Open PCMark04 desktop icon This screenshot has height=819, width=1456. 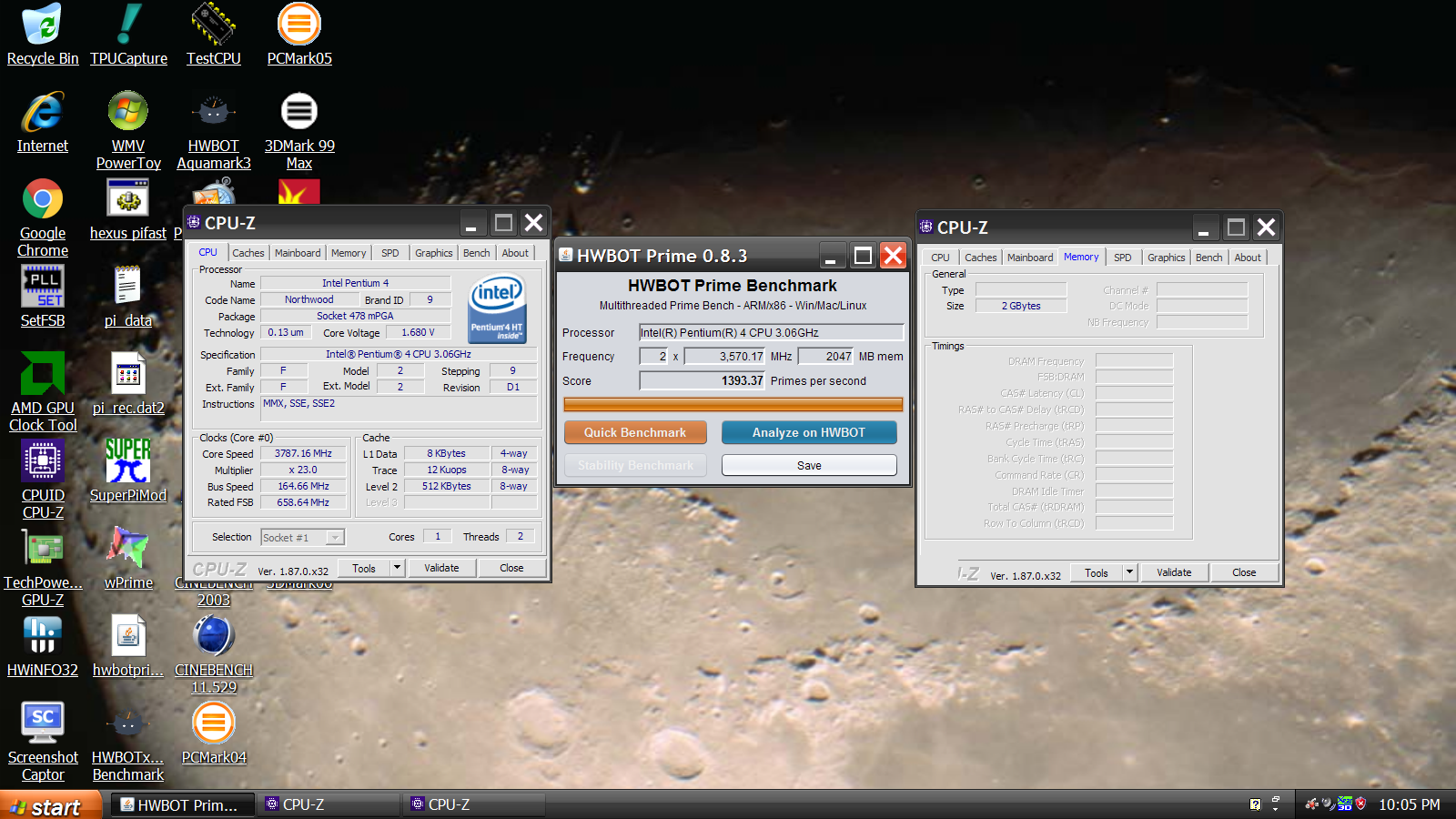click(214, 733)
